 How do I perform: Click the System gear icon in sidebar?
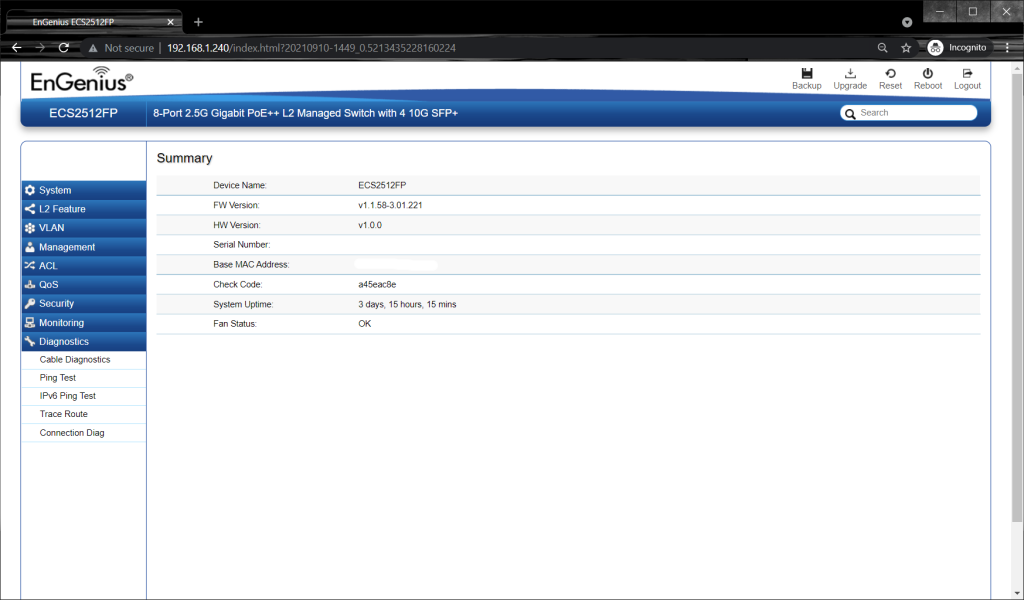pos(29,190)
